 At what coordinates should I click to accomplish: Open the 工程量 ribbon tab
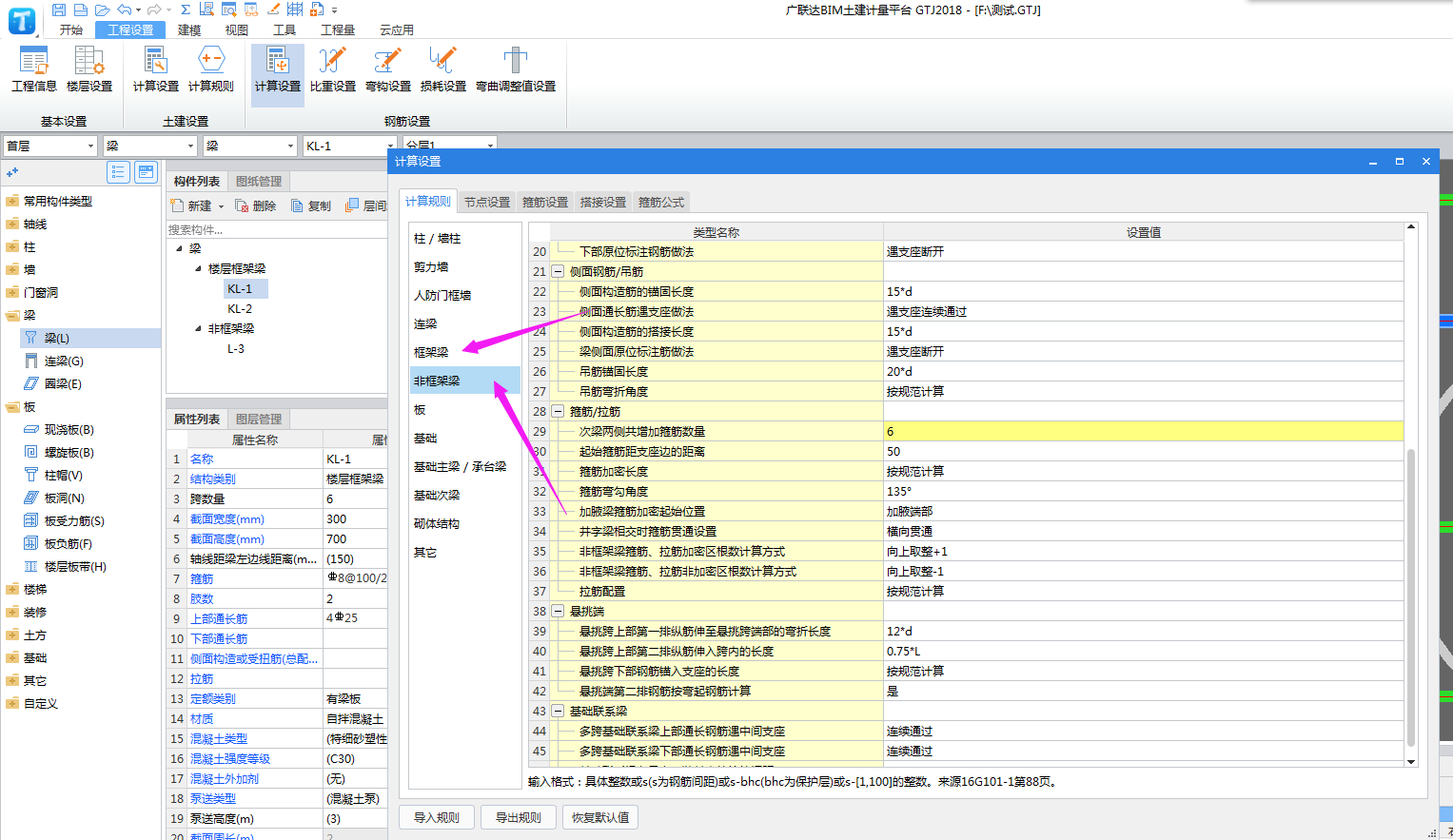point(338,29)
